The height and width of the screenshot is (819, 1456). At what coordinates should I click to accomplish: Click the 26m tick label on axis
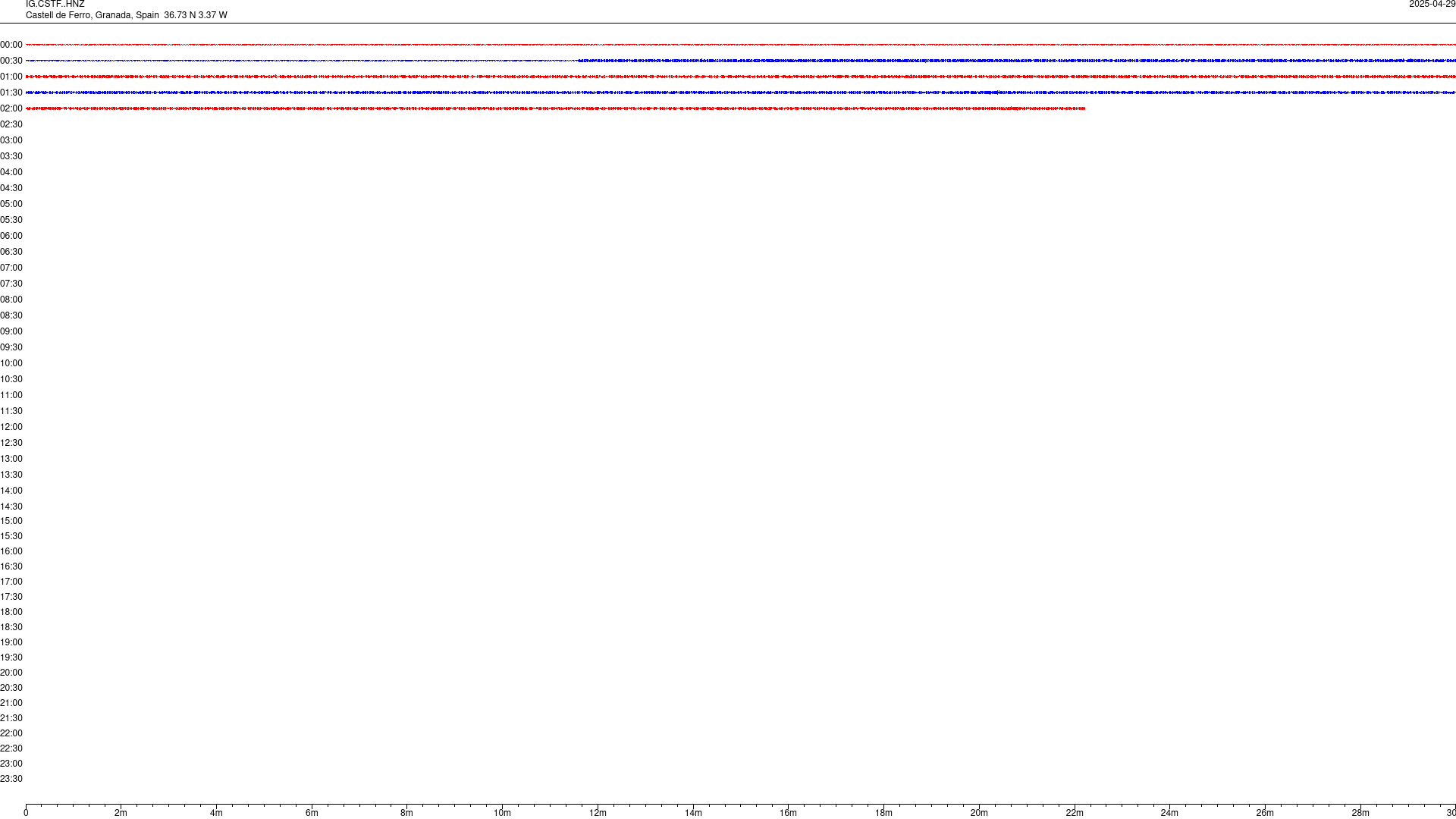(1265, 813)
